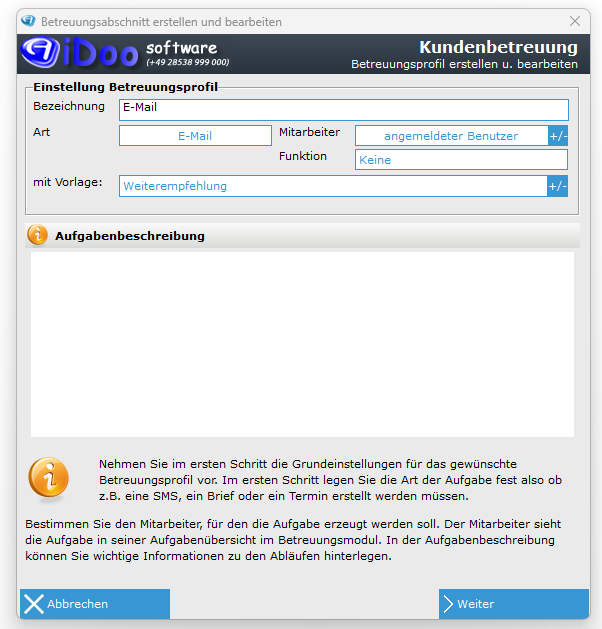Click the window title 'Betreuungsabschnitt erstellen und bearbeiten'
The height and width of the screenshot is (629, 602).
coord(161,22)
